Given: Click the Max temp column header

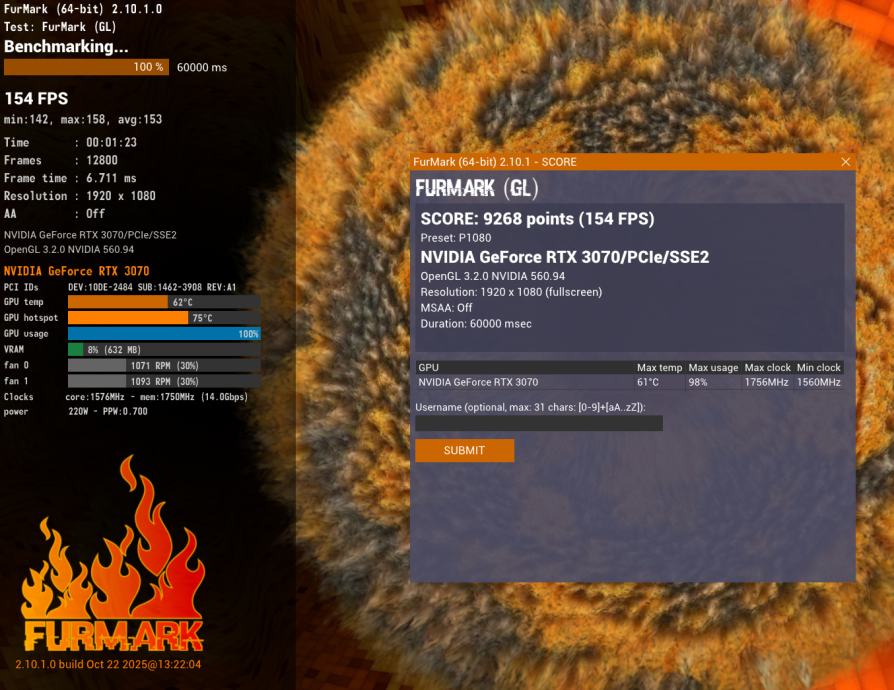Looking at the screenshot, I should click(x=659, y=368).
